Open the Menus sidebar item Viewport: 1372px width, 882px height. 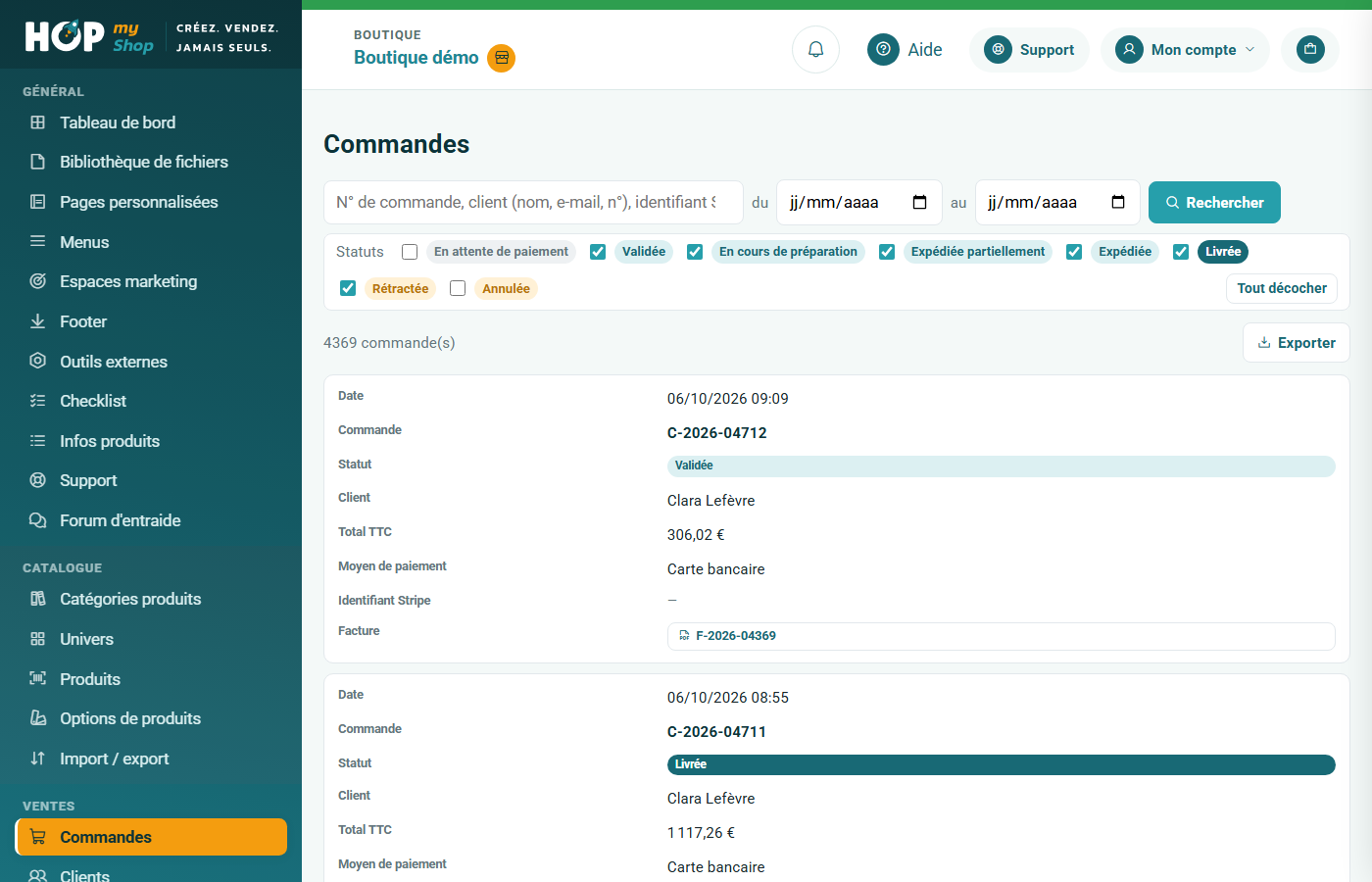tap(151, 242)
